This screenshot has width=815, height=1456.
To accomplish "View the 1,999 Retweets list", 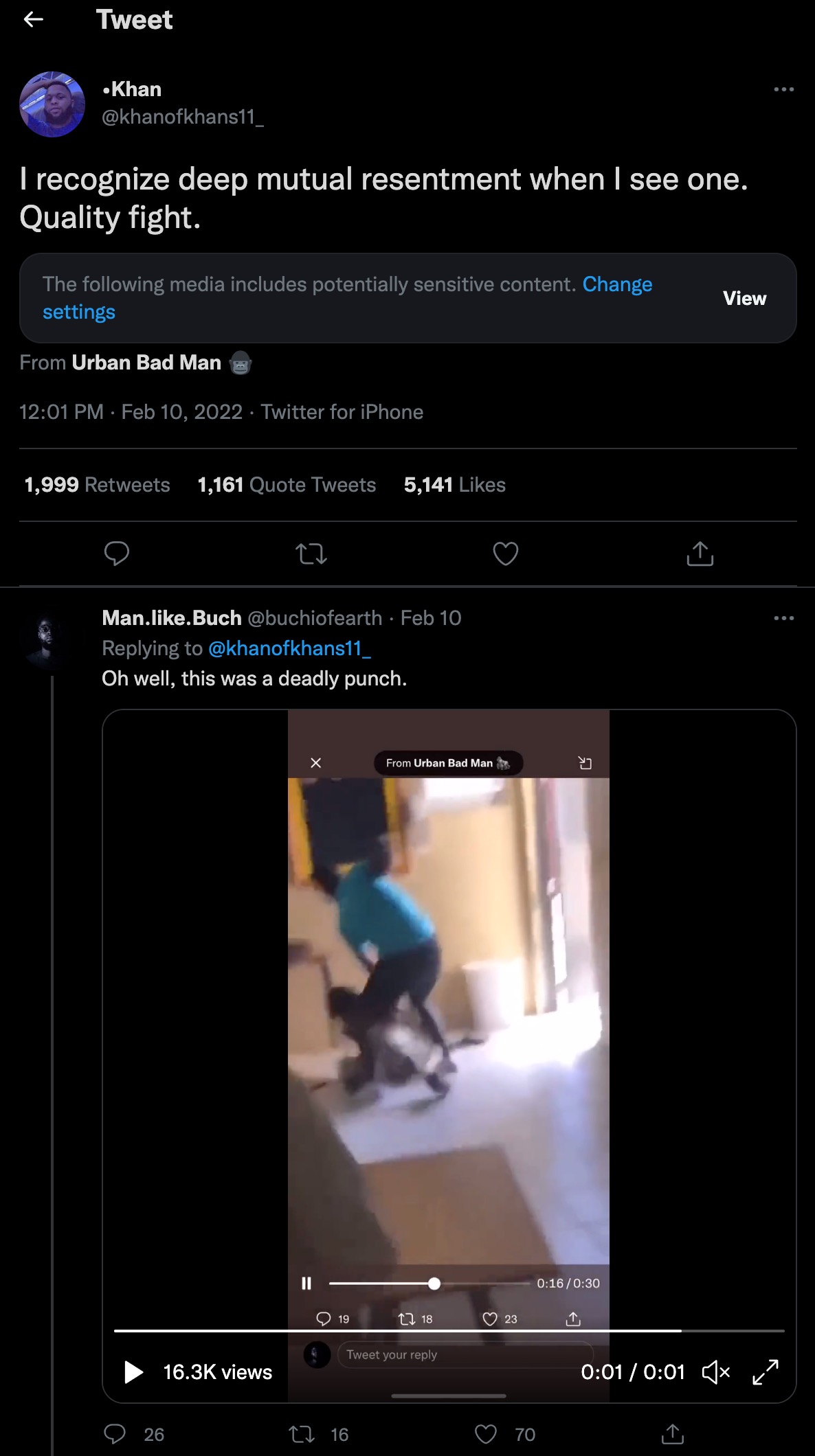I will coord(97,485).
